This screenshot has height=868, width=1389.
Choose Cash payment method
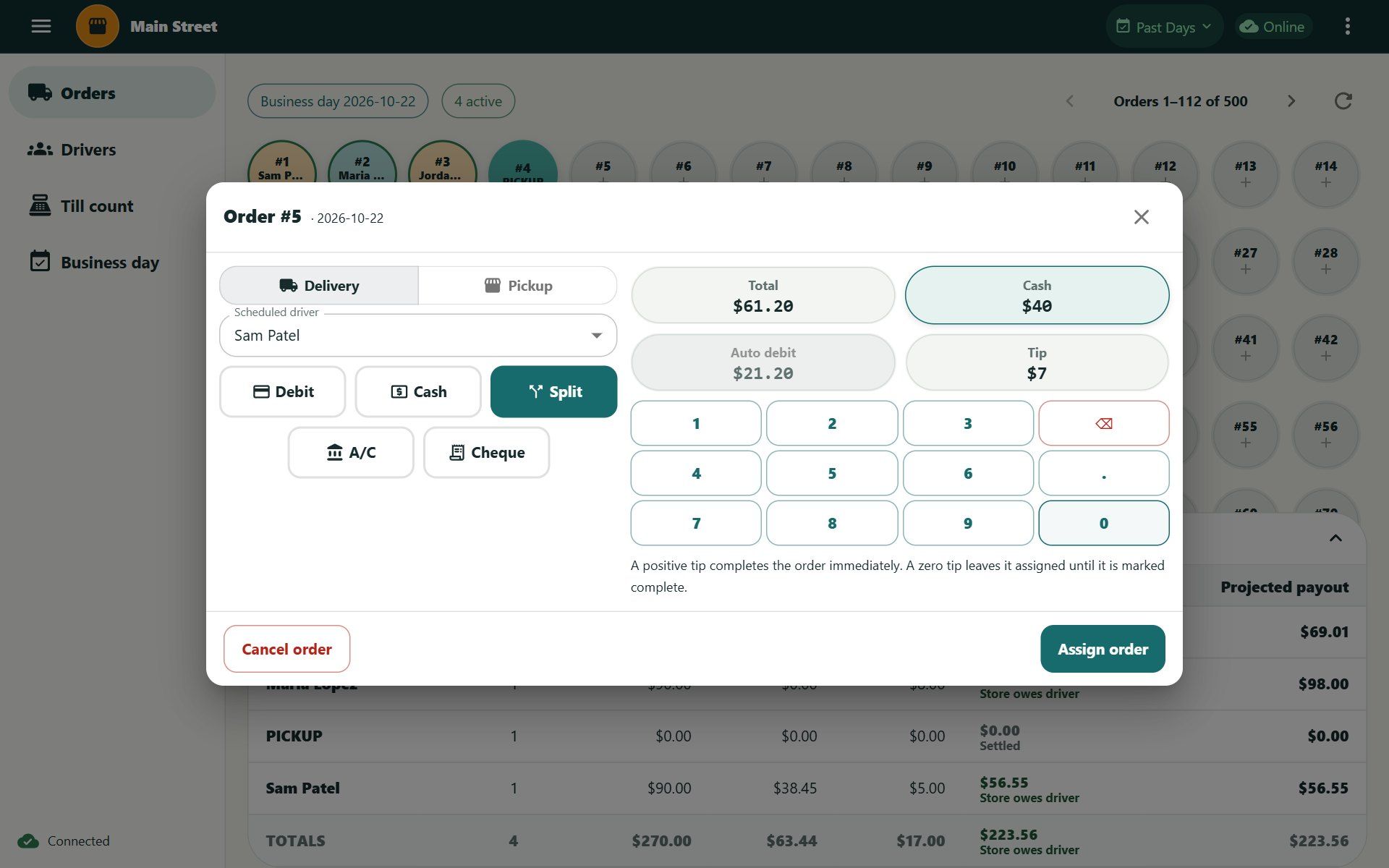click(418, 391)
